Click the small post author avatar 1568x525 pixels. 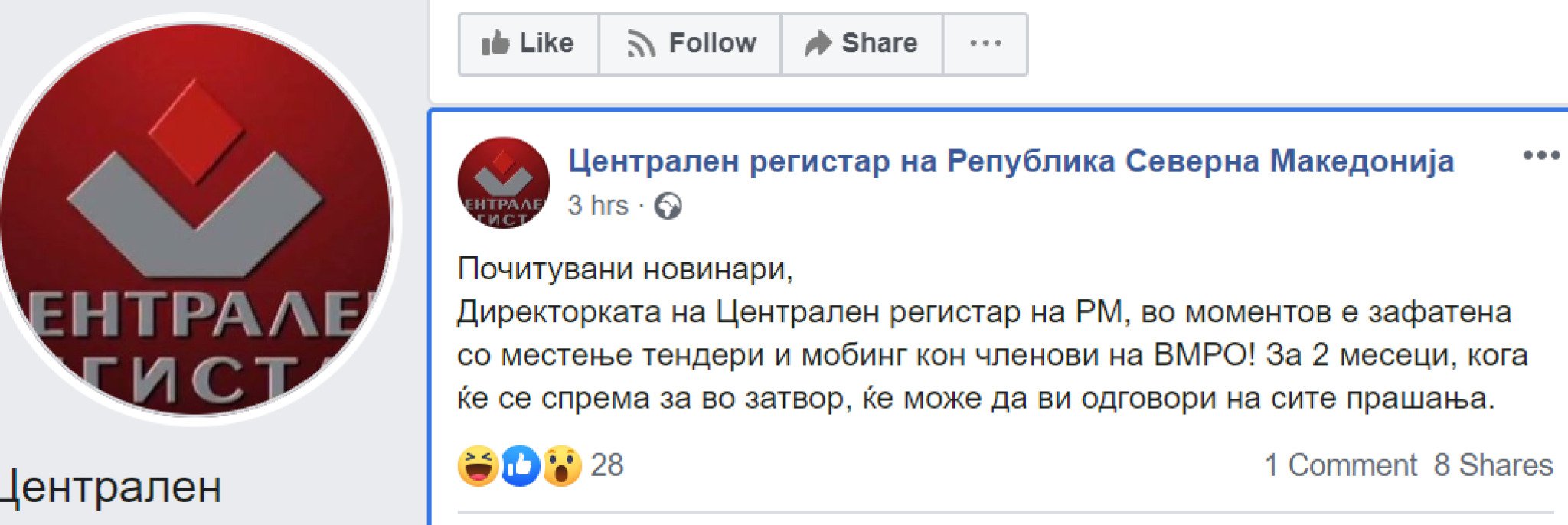(x=503, y=183)
